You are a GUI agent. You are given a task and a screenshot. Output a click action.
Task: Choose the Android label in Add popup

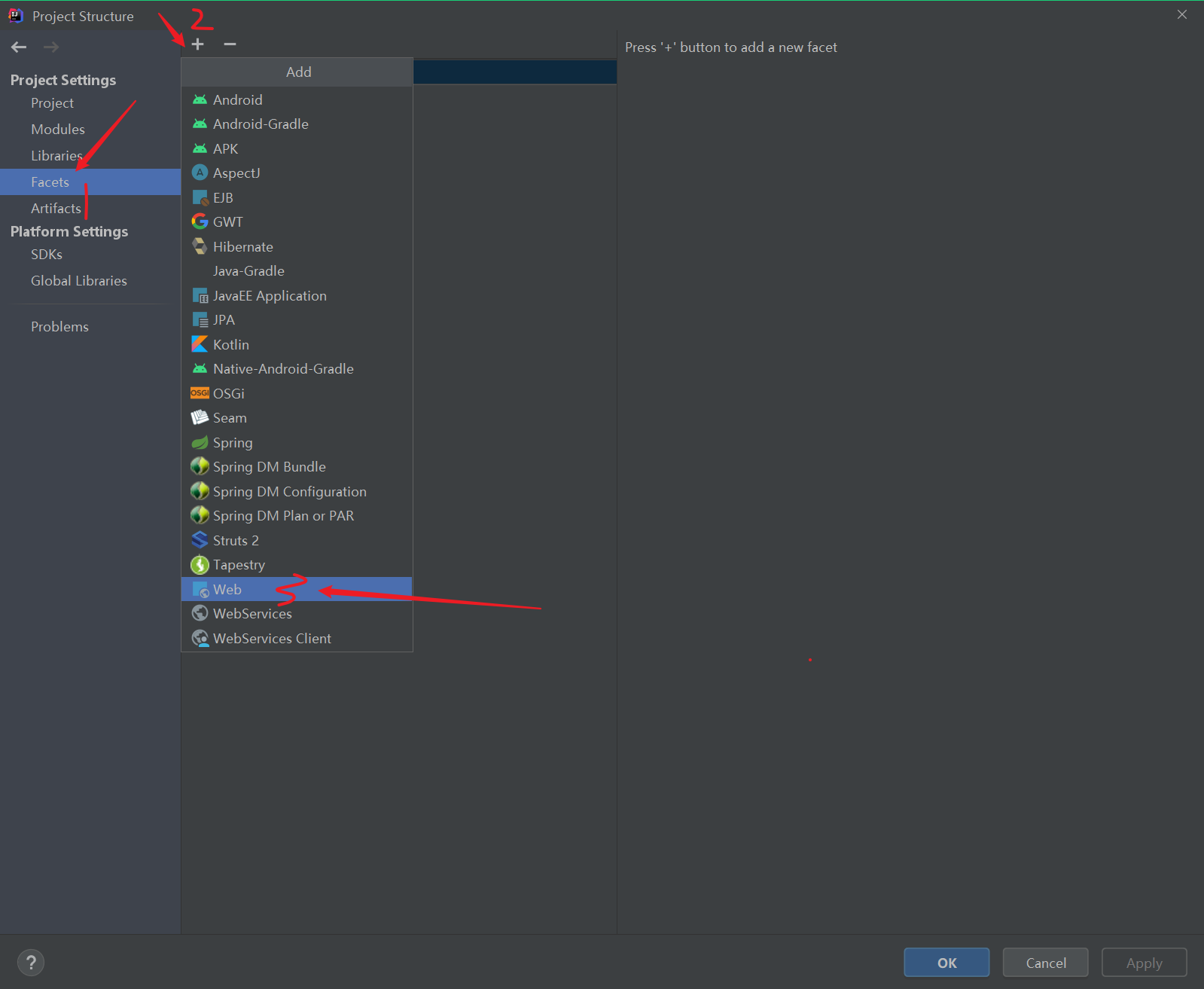(238, 99)
